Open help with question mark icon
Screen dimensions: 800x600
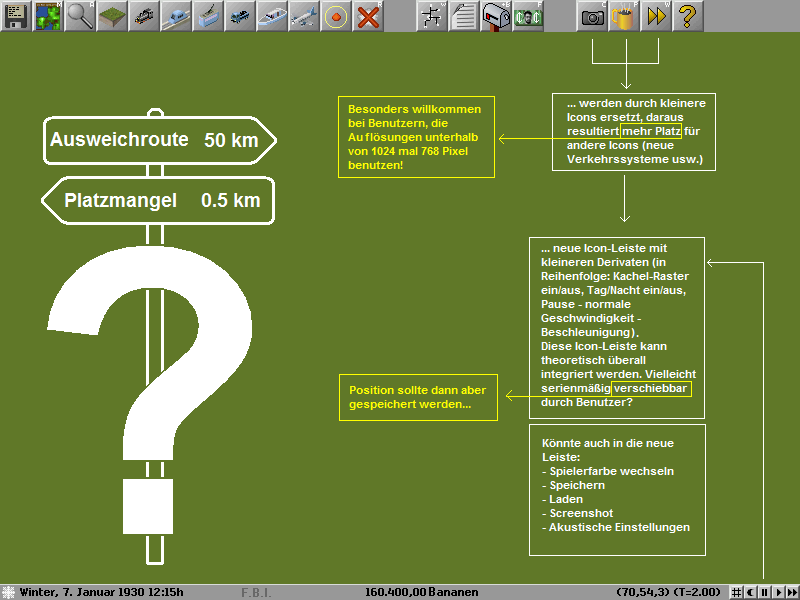point(687,16)
